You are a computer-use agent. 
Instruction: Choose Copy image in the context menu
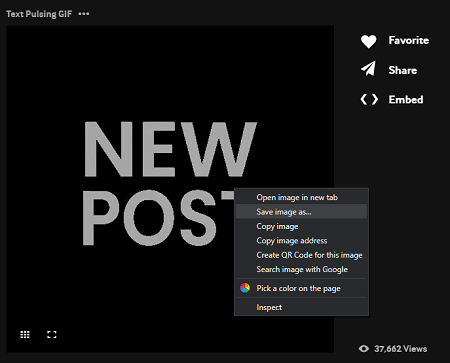point(302,226)
